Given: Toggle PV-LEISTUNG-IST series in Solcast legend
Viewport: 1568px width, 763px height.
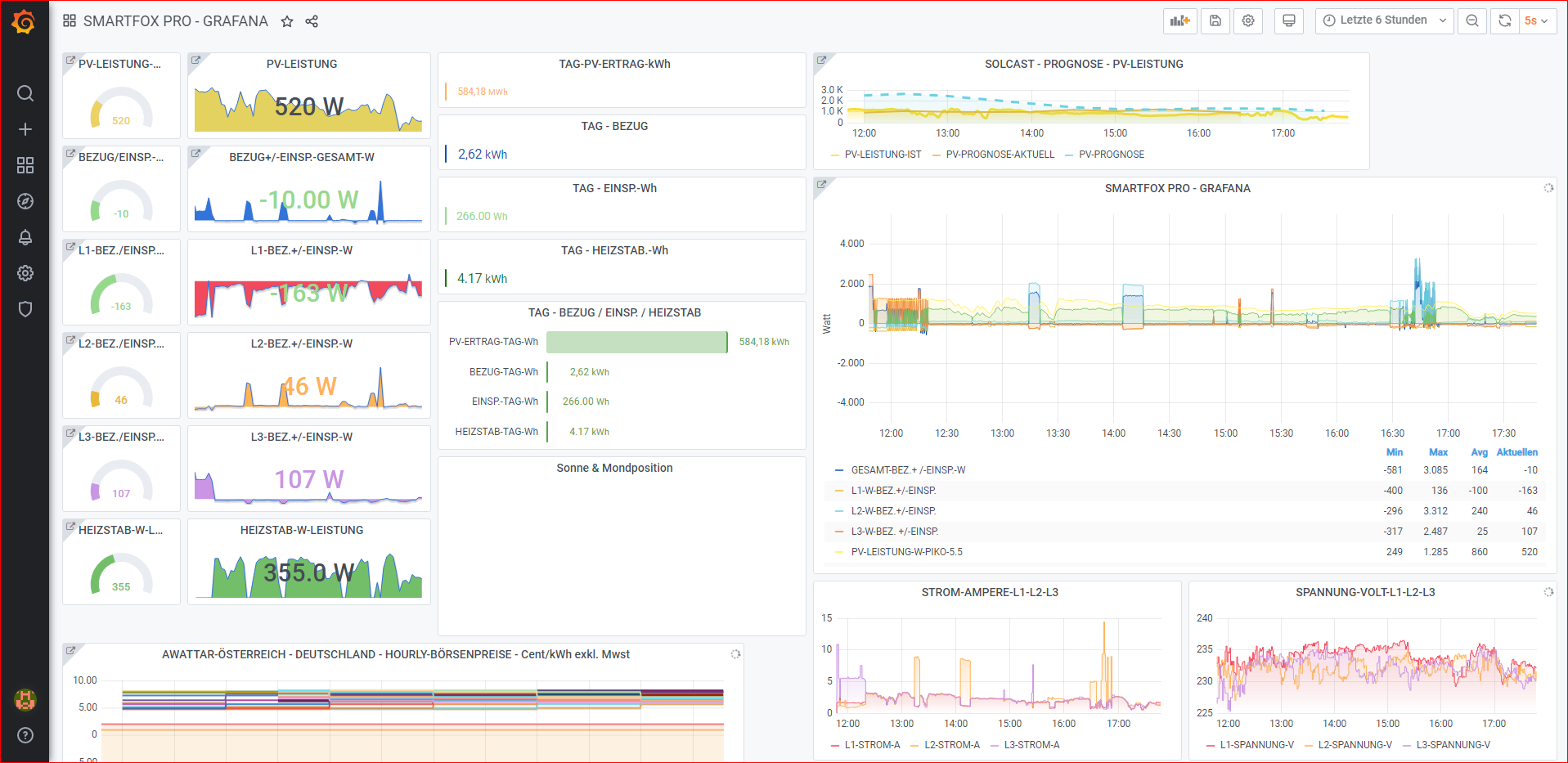Looking at the screenshot, I should (883, 155).
